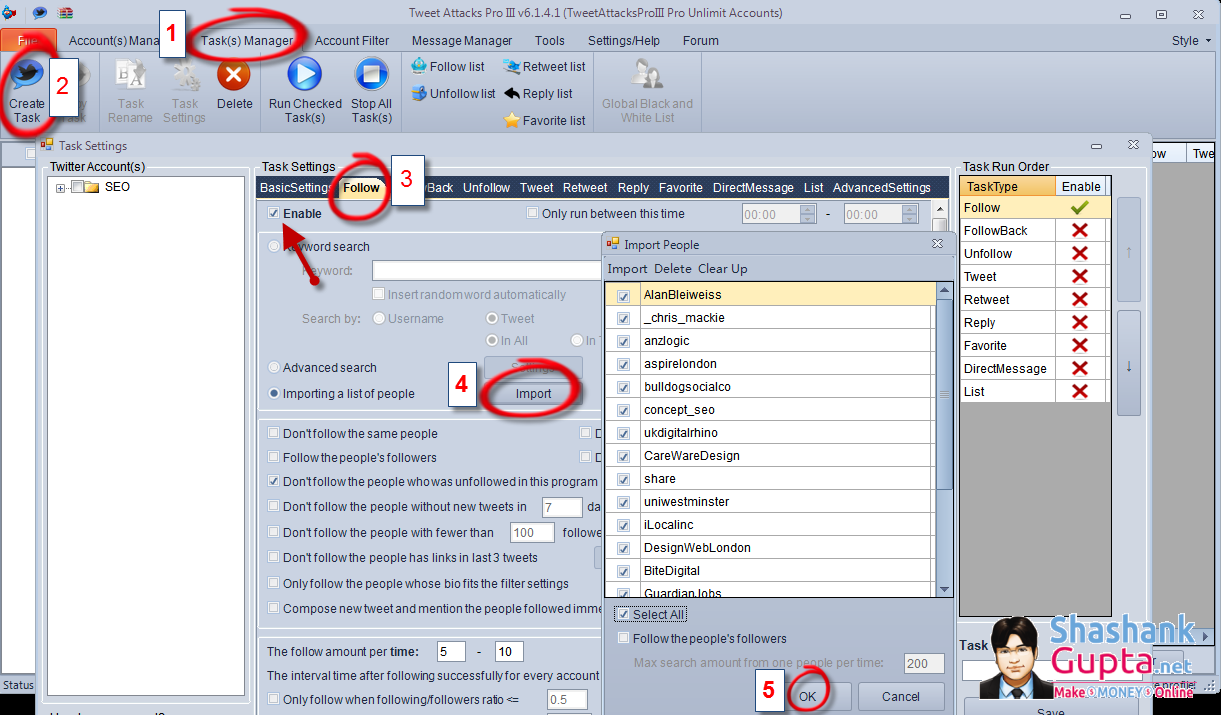This screenshot has width=1221, height=715.
Task: Toggle the red X in the Reply row
Action: pos(1079,323)
